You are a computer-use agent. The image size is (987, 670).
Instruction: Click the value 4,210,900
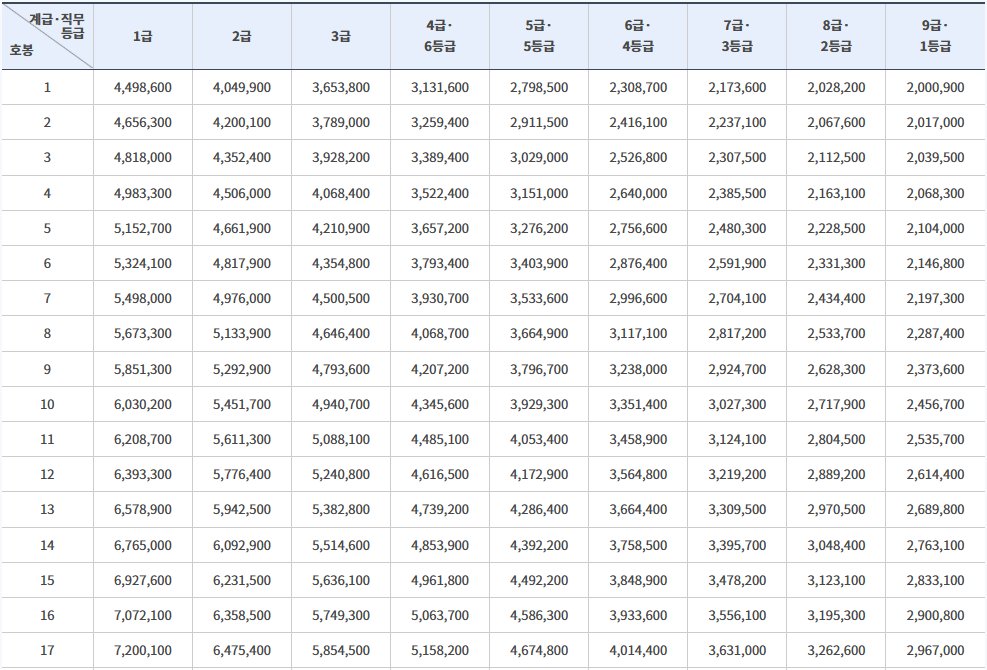click(341, 229)
